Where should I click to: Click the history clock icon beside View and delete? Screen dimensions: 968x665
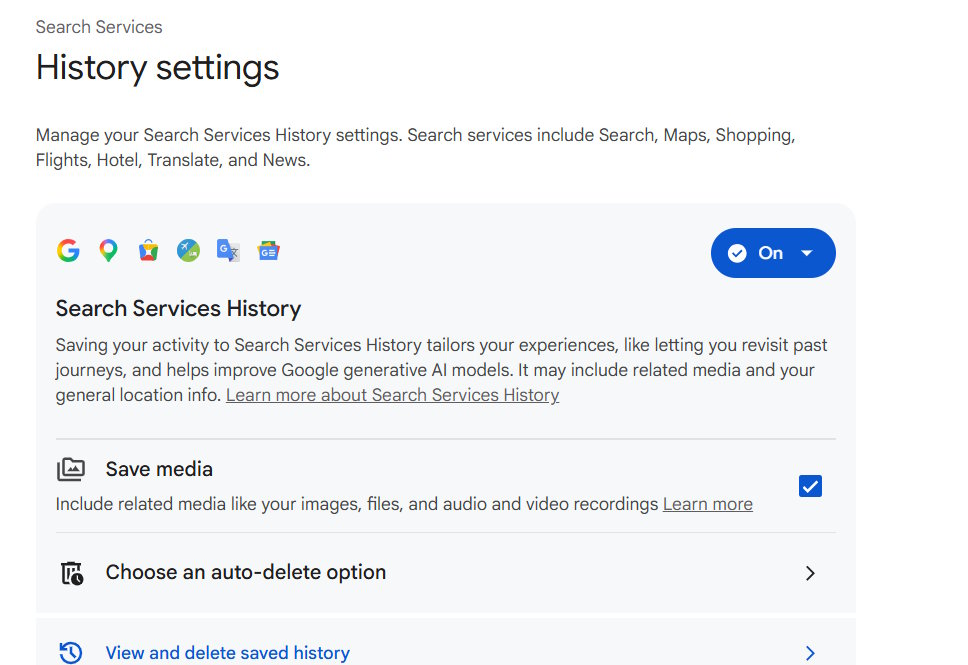[71, 653]
